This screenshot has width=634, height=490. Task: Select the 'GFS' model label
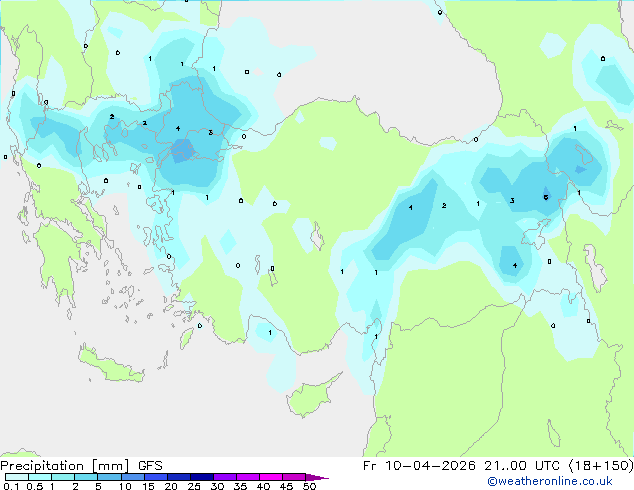150,466
